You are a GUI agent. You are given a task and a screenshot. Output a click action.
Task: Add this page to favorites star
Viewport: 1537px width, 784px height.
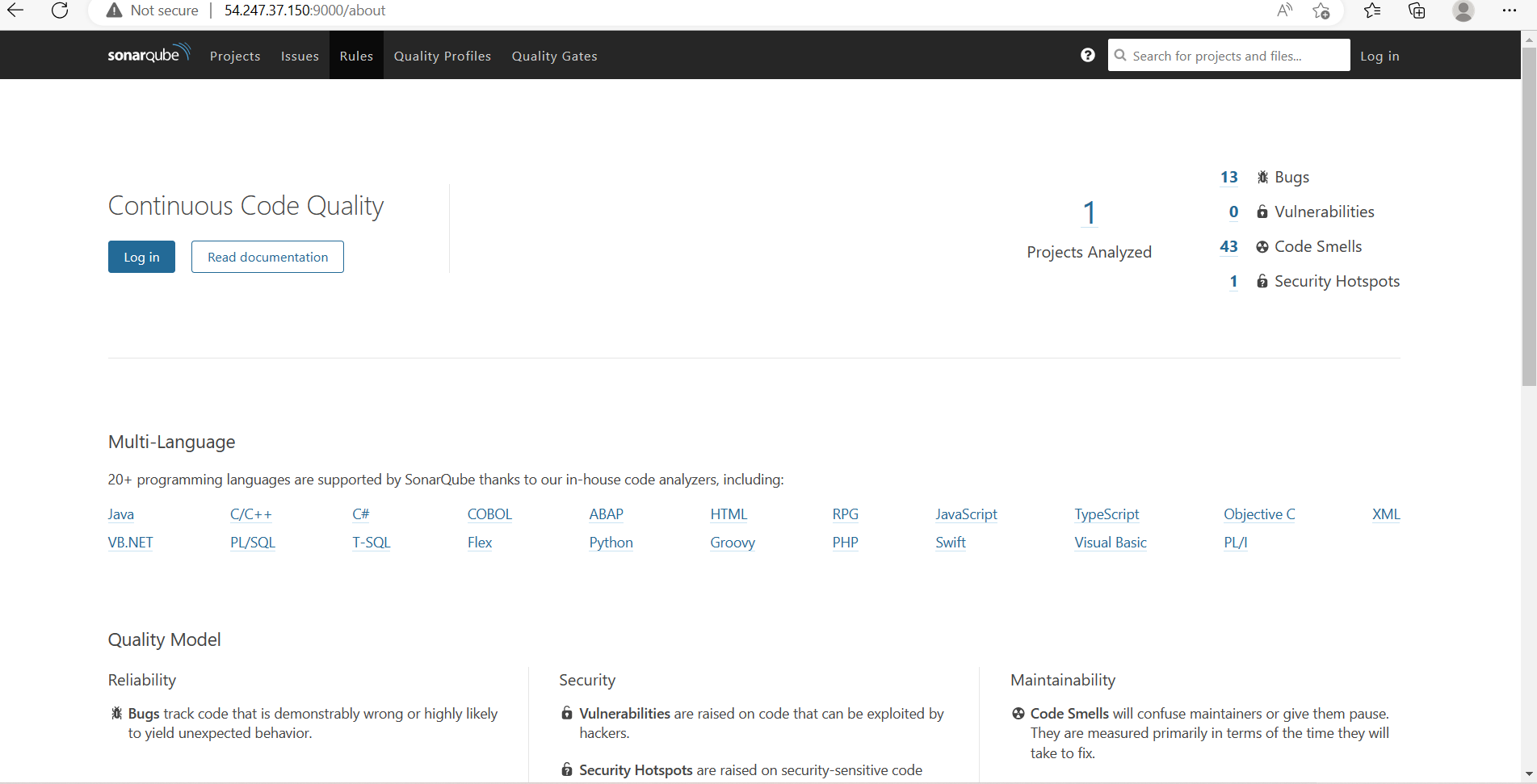pyautogui.click(x=1321, y=10)
